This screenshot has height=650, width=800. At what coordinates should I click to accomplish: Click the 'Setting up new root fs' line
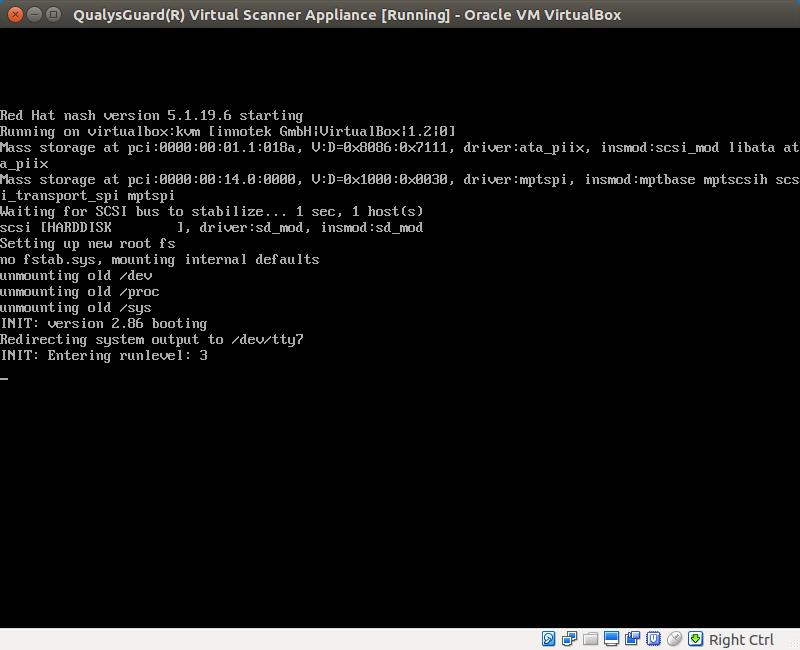(x=88, y=244)
